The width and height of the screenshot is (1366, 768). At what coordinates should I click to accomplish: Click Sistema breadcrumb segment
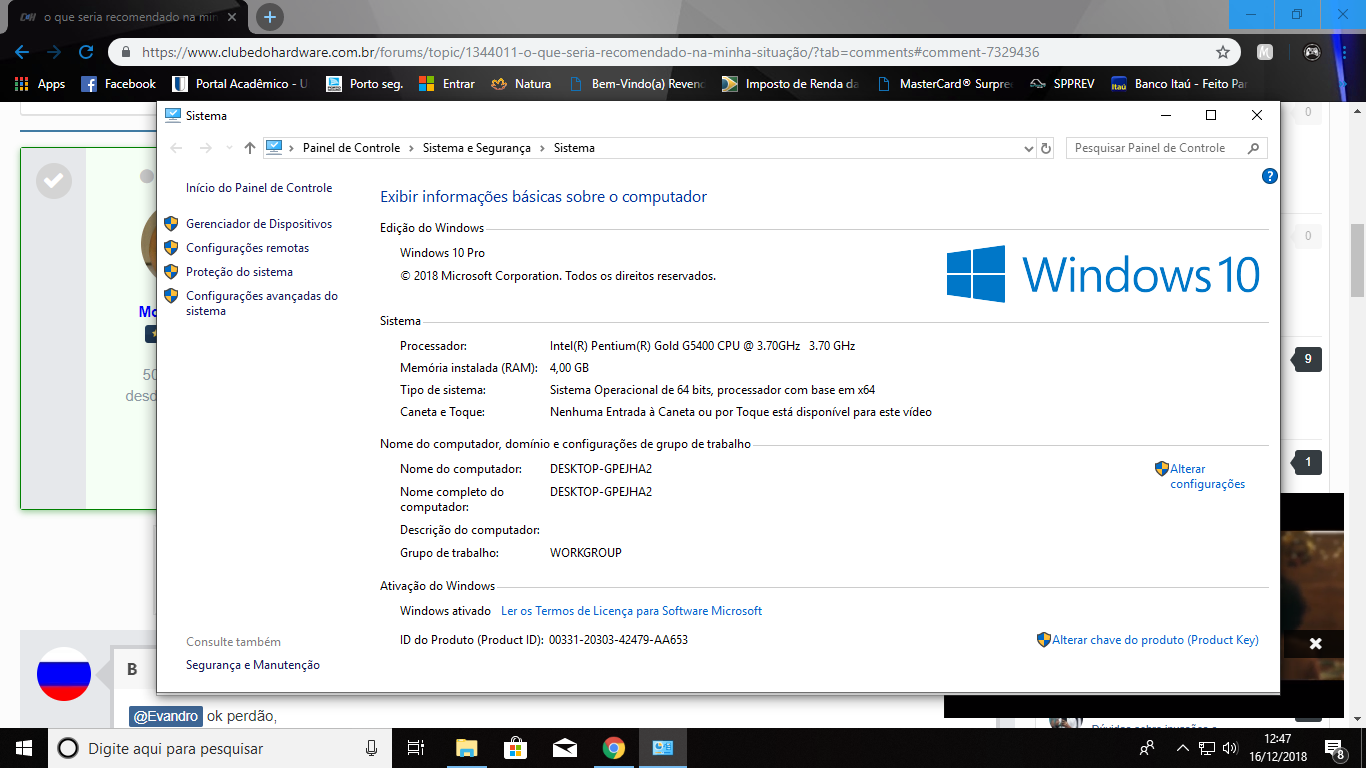tap(574, 148)
